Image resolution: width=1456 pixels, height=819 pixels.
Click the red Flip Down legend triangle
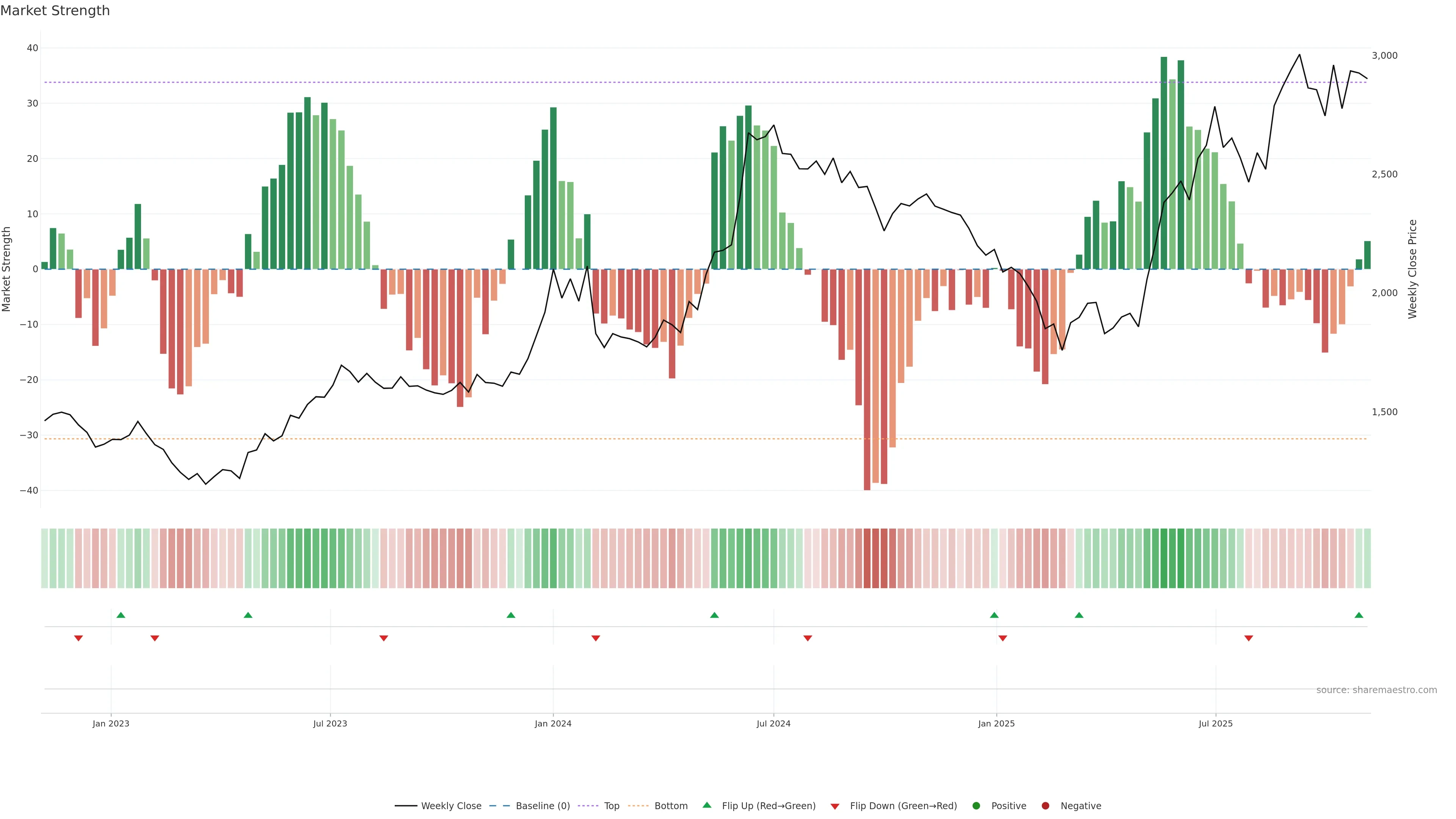tap(835, 806)
